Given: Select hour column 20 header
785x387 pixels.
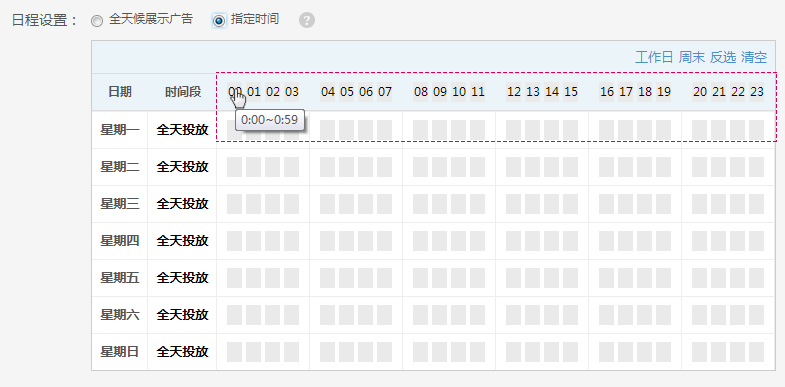Looking at the screenshot, I should pyautogui.click(x=700, y=92).
